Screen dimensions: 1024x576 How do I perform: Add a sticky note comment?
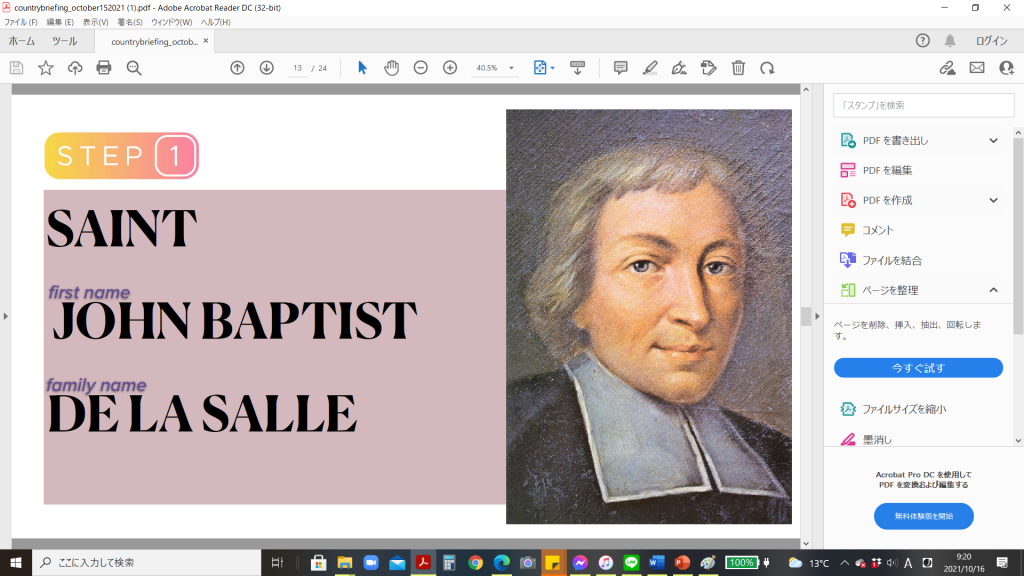point(620,68)
